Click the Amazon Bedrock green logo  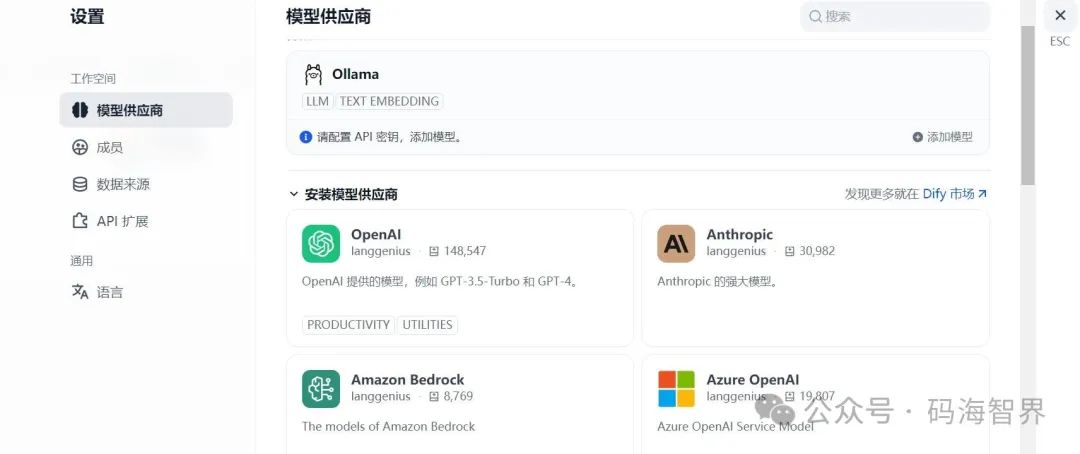(321, 389)
